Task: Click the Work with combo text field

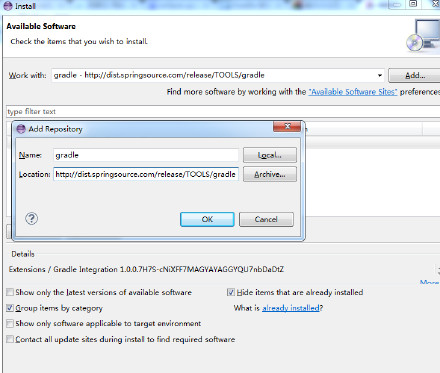Action: [x=213, y=75]
